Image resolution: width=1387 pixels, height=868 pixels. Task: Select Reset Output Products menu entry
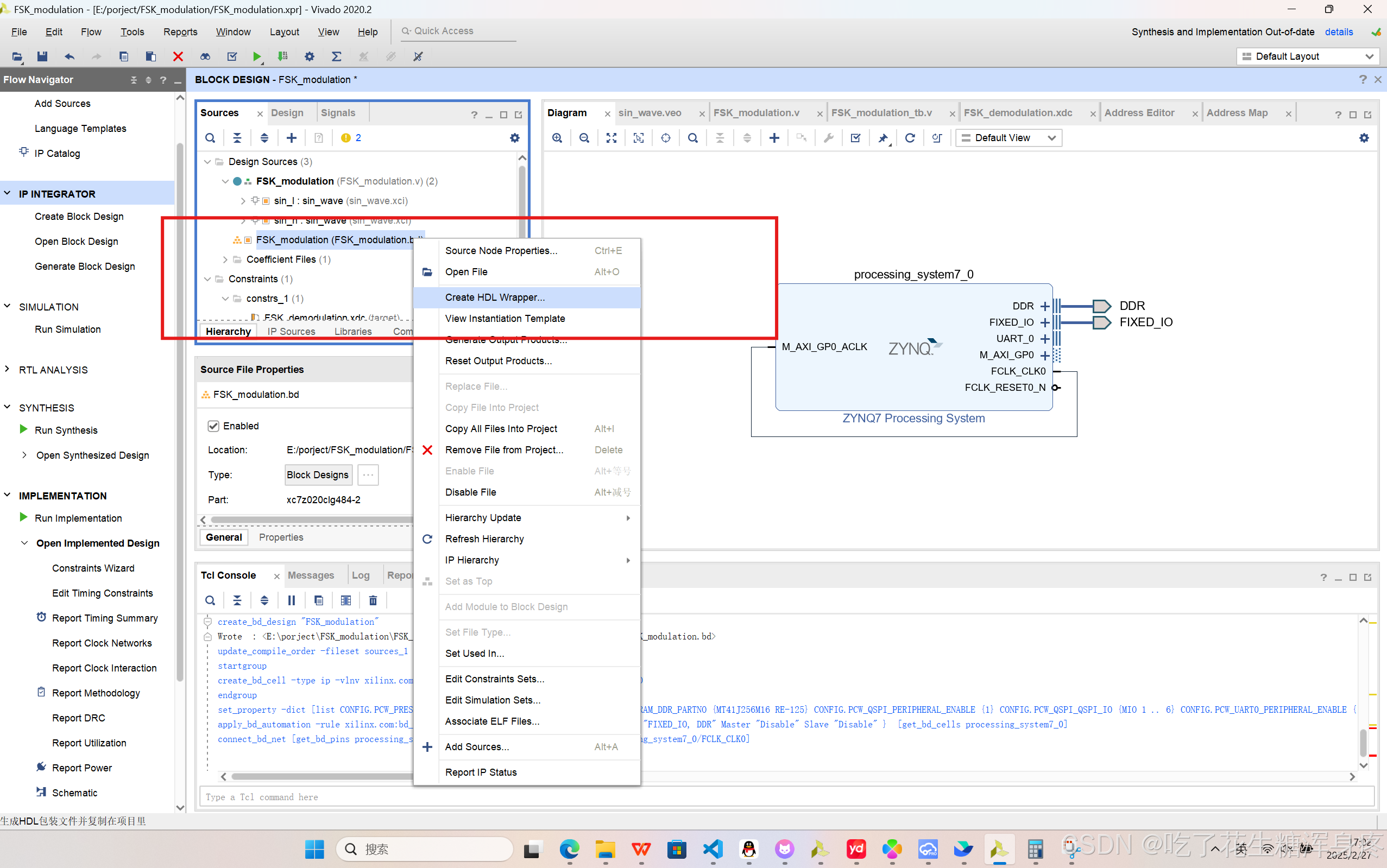(x=527, y=361)
